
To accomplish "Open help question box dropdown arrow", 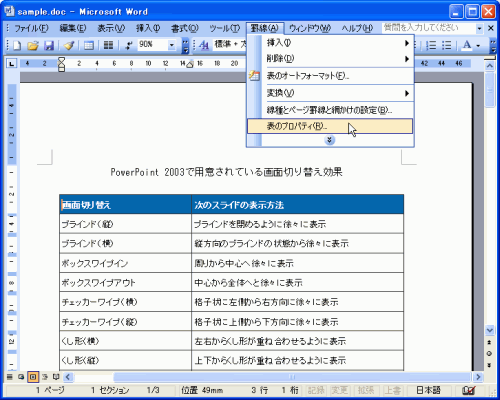I will coord(479,29).
